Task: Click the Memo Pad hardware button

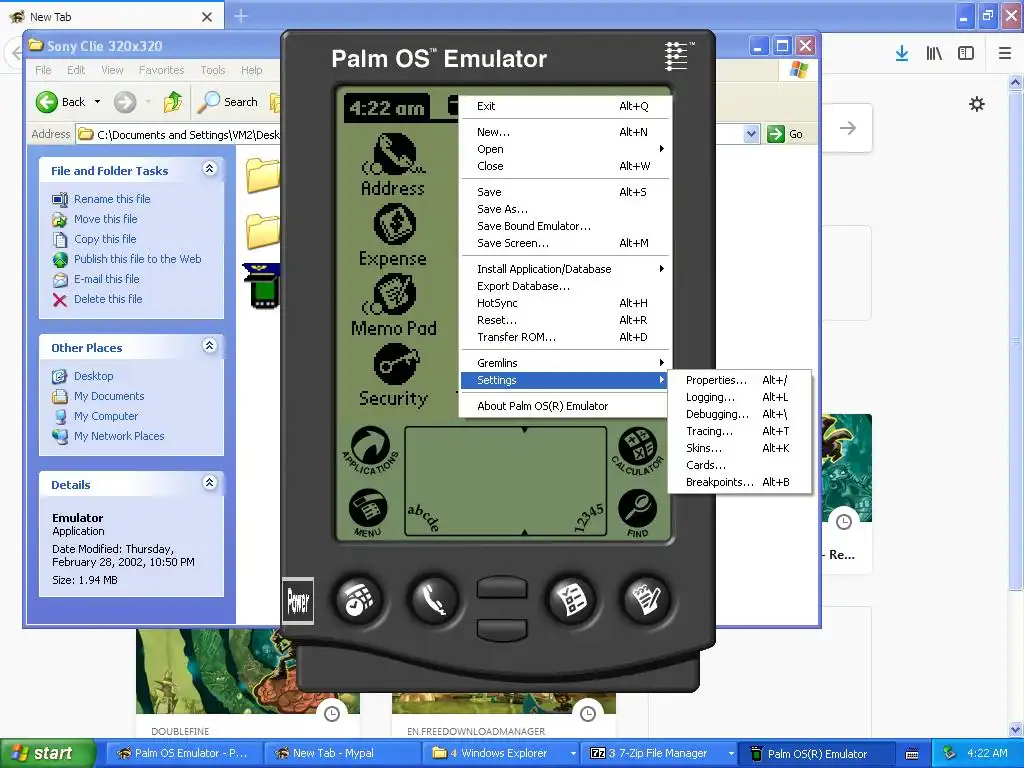Action: coord(646,600)
